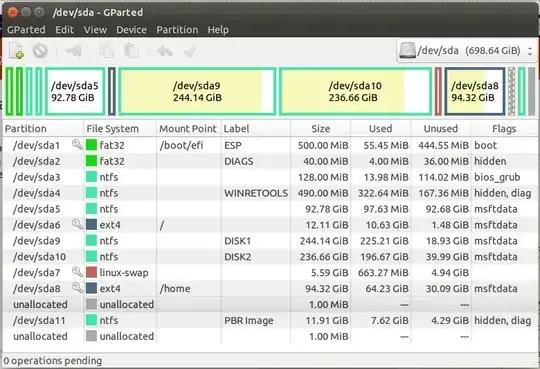Click the Undo last operation icon
Screen dimensions: 540x369
[165, 51]
